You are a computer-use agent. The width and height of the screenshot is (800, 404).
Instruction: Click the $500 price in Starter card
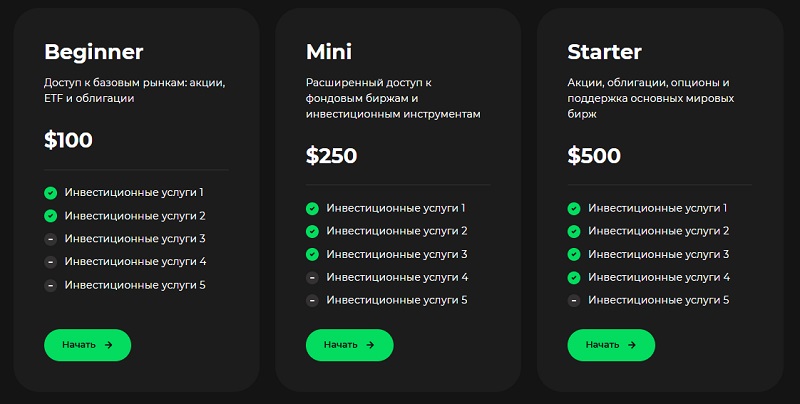[594, 156]
